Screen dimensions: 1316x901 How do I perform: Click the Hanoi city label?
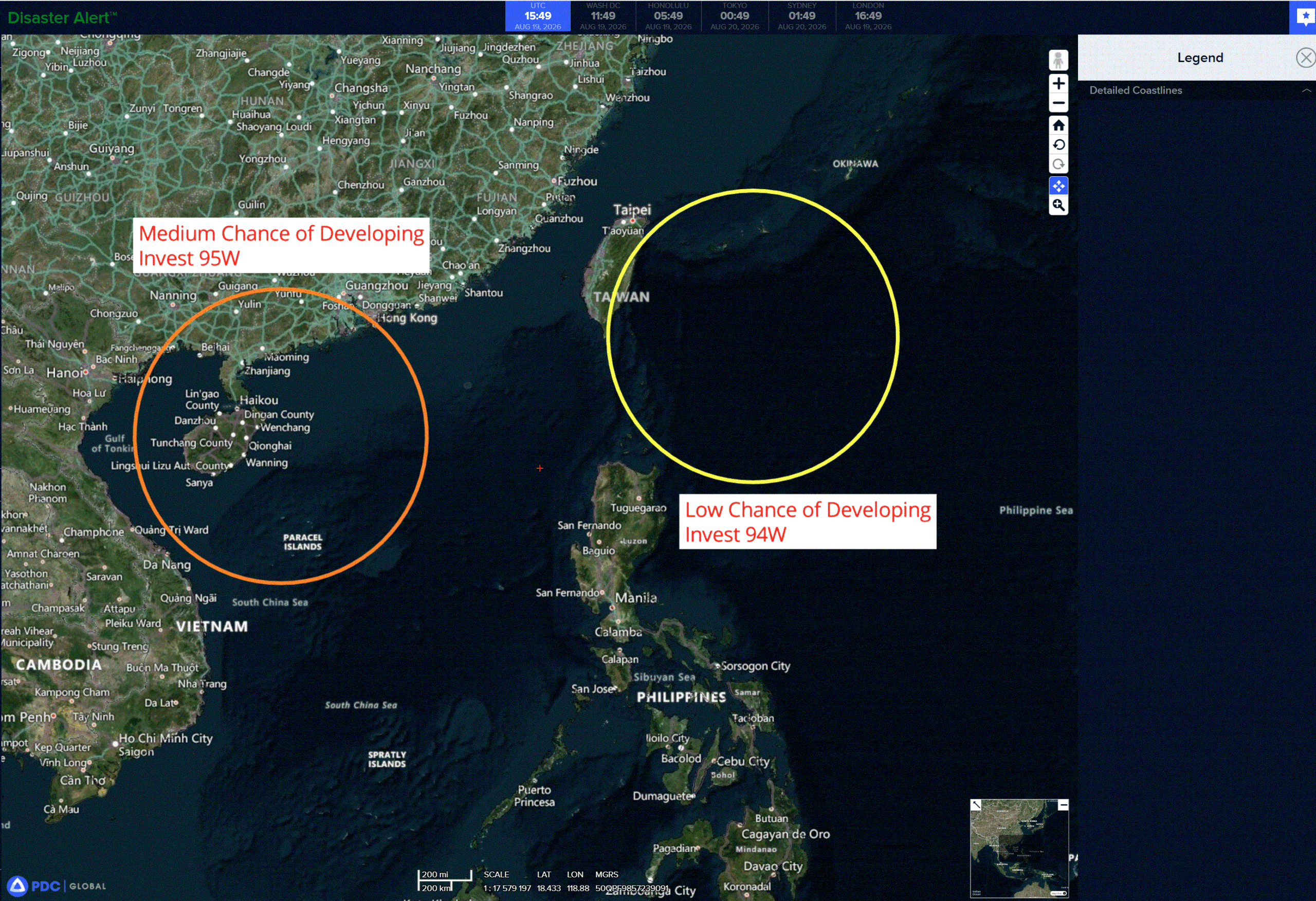tap(65, 373)
